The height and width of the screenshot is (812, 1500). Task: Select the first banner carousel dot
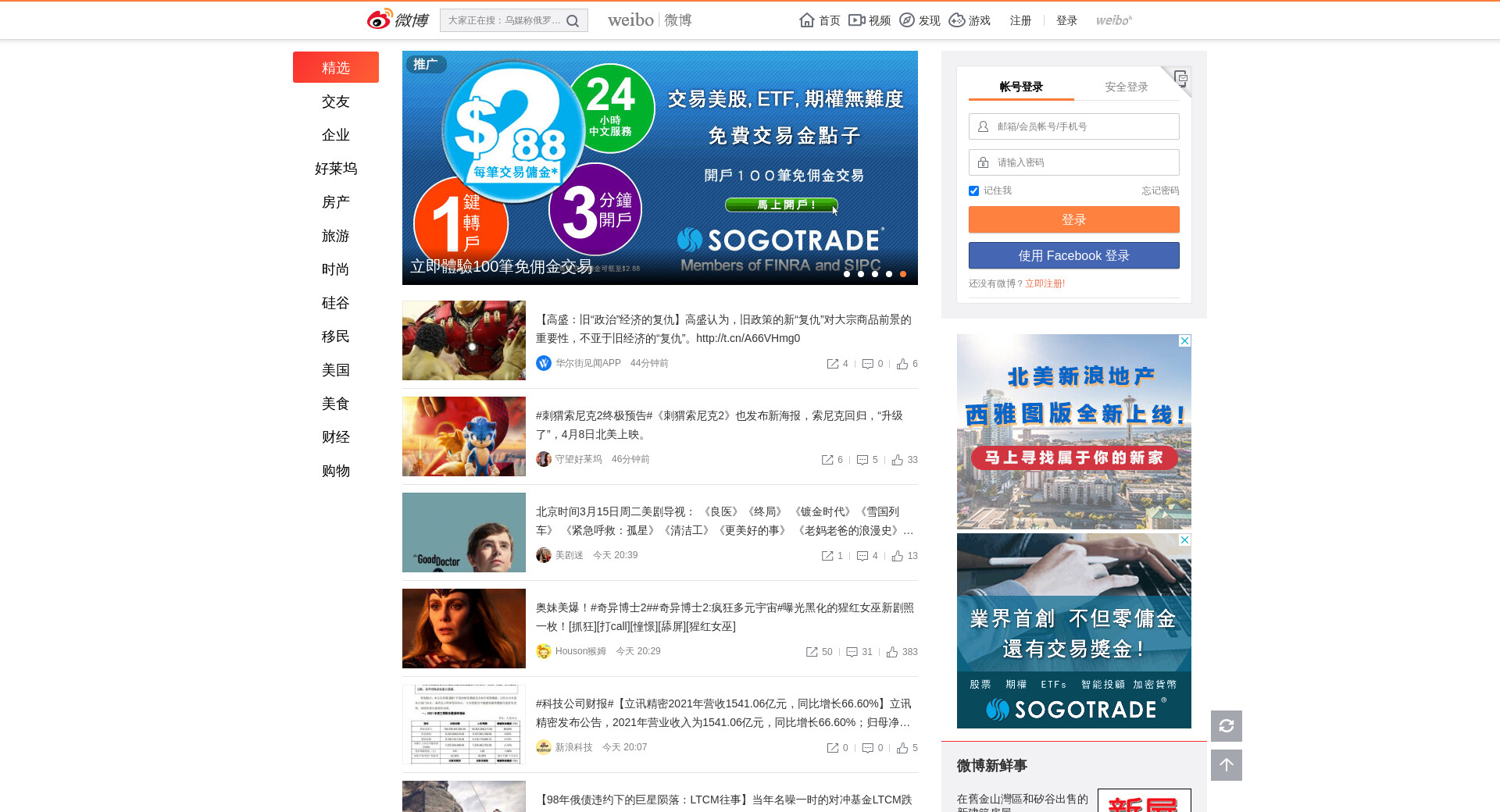click(847, 274)
